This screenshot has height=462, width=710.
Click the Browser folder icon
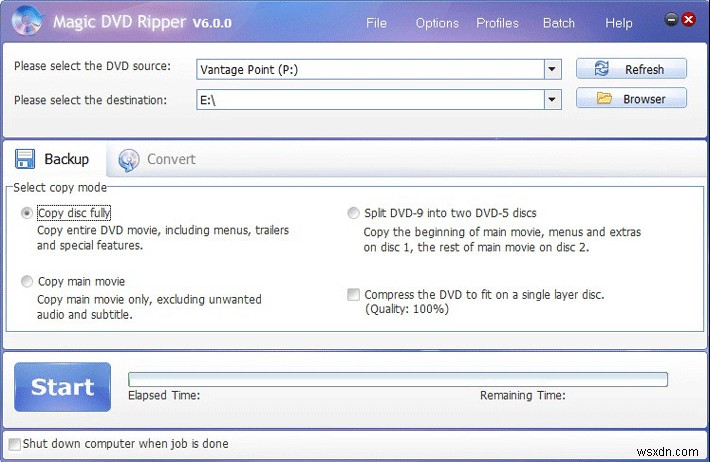pos(604,98)
